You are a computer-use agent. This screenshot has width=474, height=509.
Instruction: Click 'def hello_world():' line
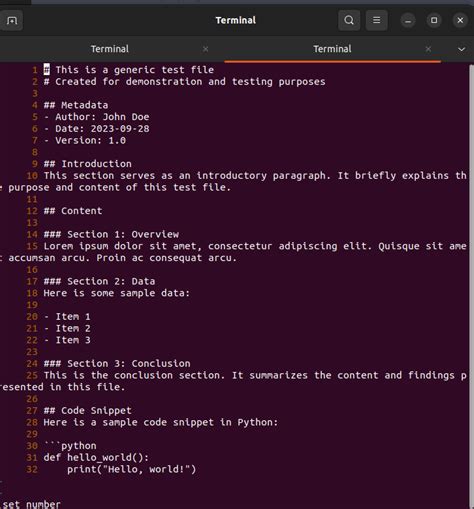[96, 457]
